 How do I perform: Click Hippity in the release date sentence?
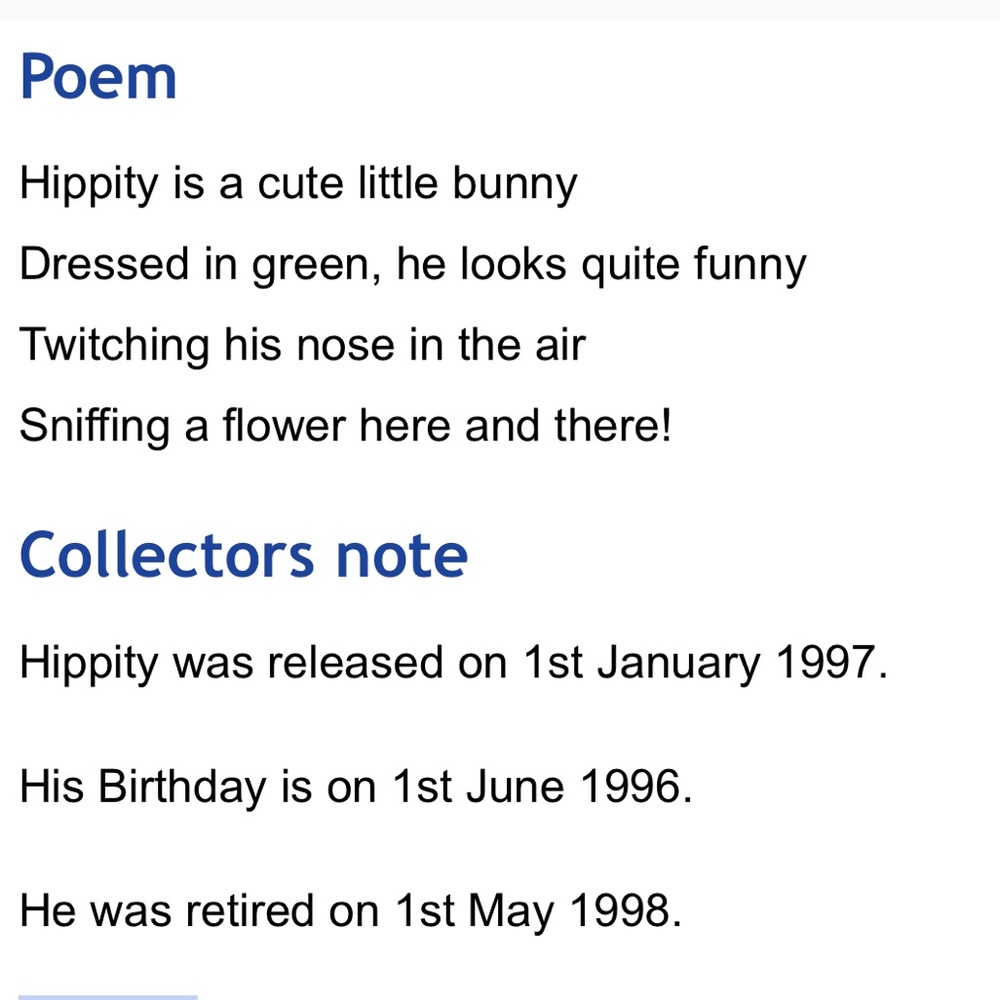[x=89, y=663]
